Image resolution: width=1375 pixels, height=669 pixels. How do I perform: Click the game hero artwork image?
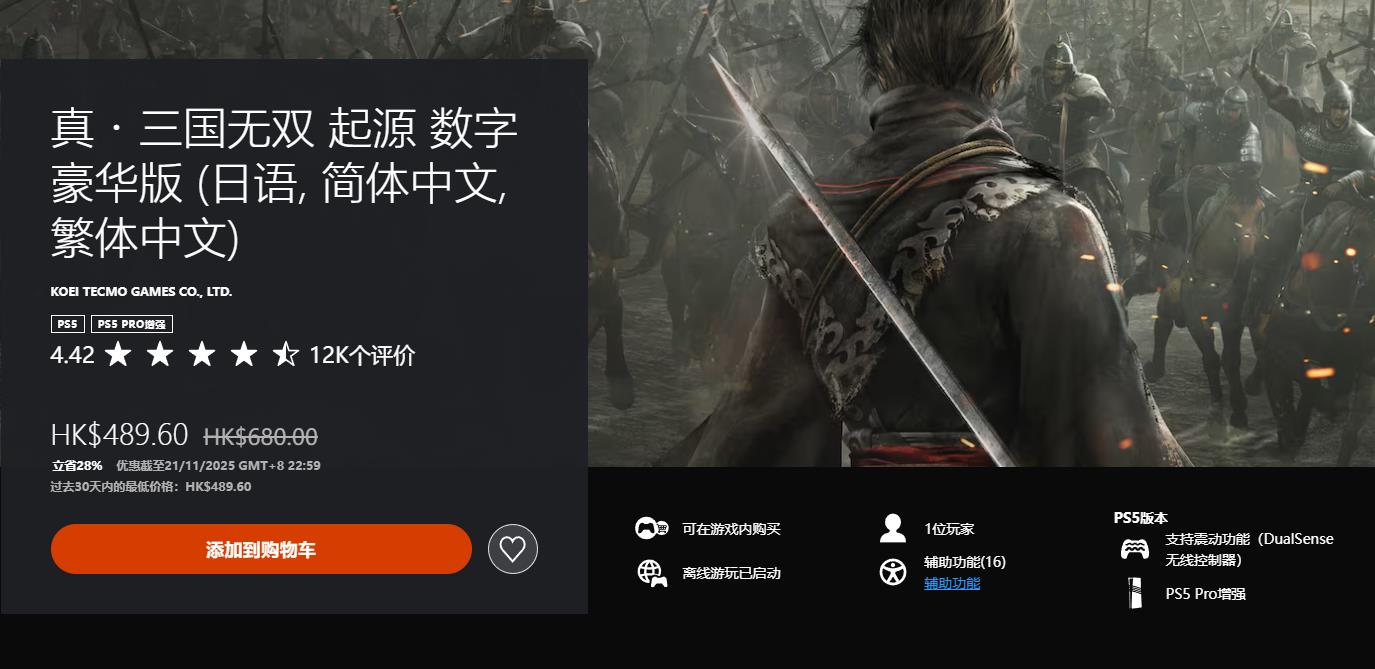pyautogui.click(x=981, y=233)
